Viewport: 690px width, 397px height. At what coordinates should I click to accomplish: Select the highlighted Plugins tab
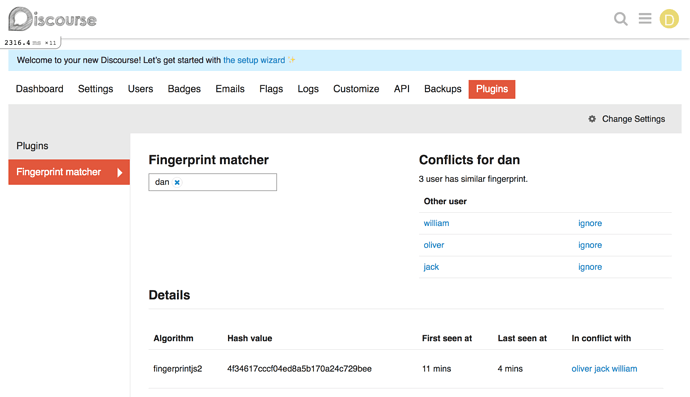pyautogui.click(x=492, y=89)
